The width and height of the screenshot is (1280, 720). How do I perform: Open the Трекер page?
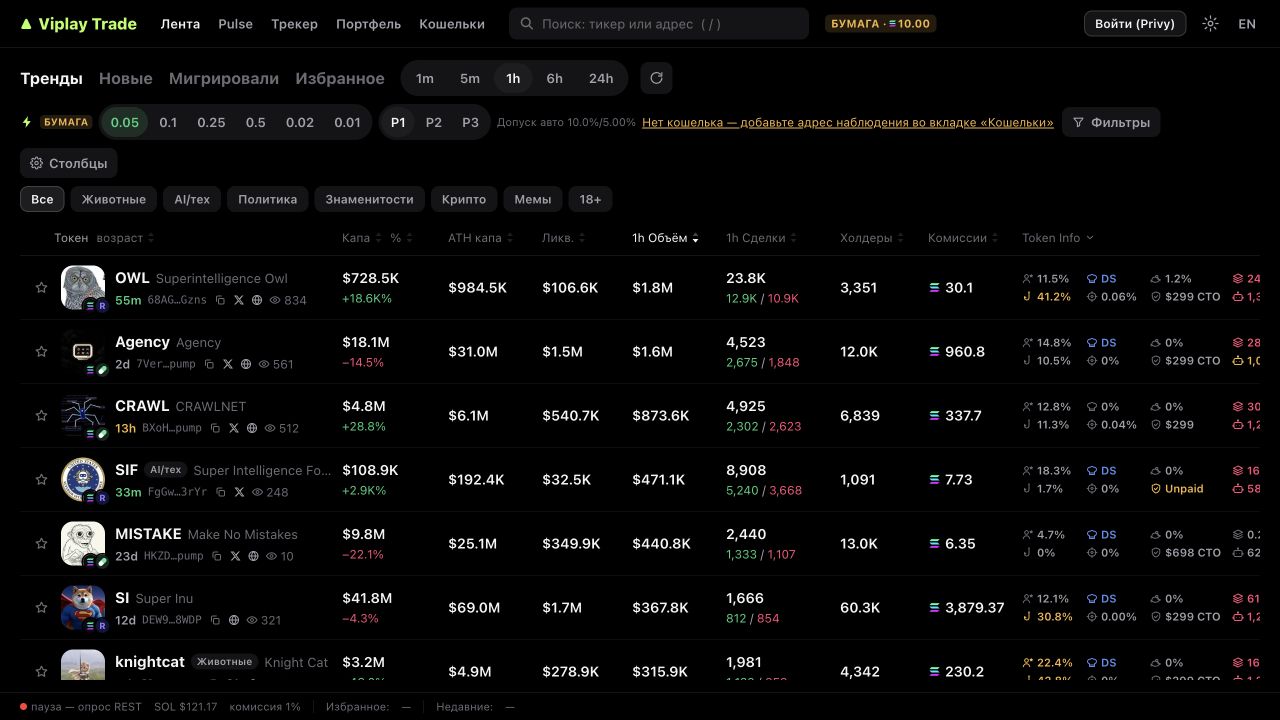[294, 24]
